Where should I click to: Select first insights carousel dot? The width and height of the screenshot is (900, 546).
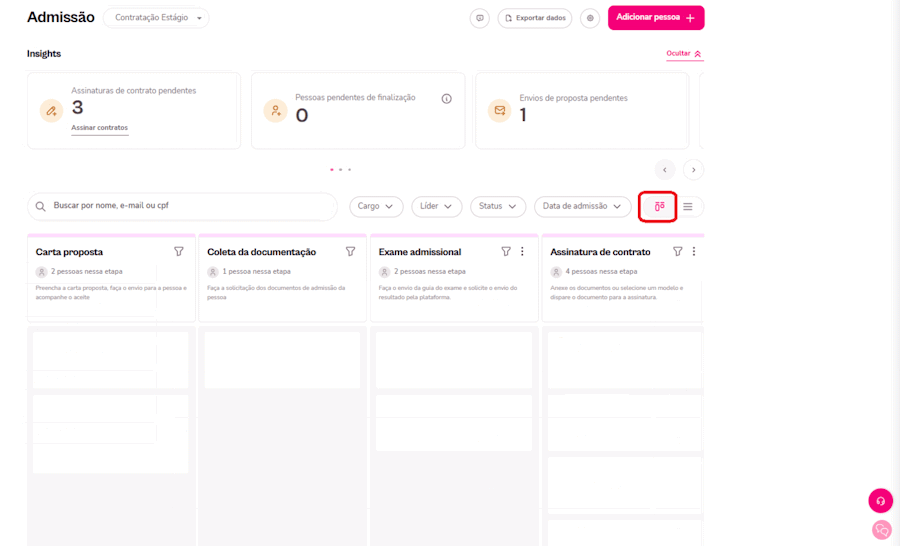pyautogui.click(x=332, y=170)
